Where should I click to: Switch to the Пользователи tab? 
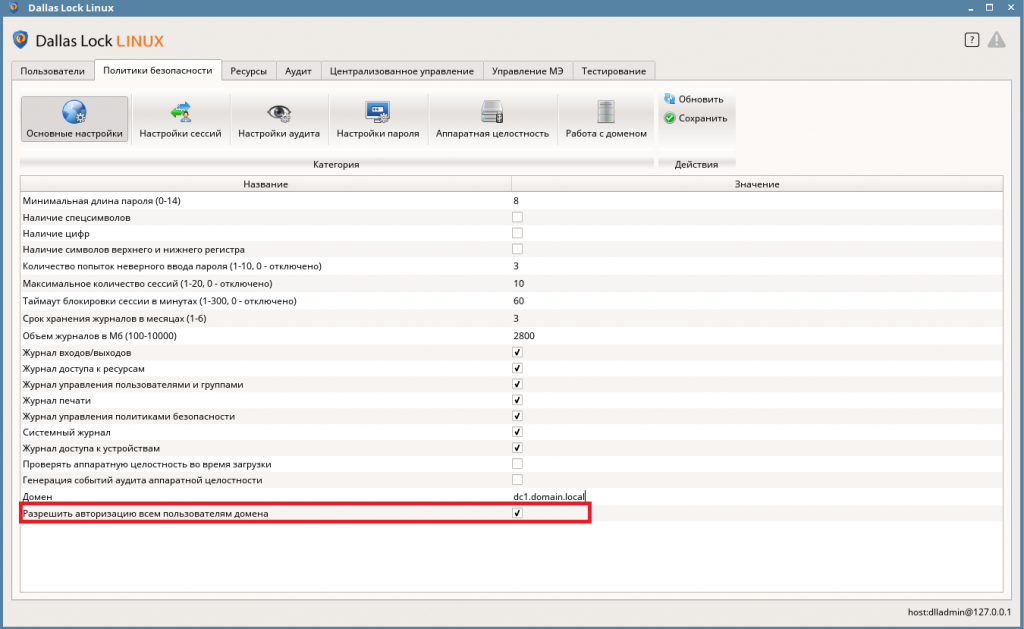52,71
